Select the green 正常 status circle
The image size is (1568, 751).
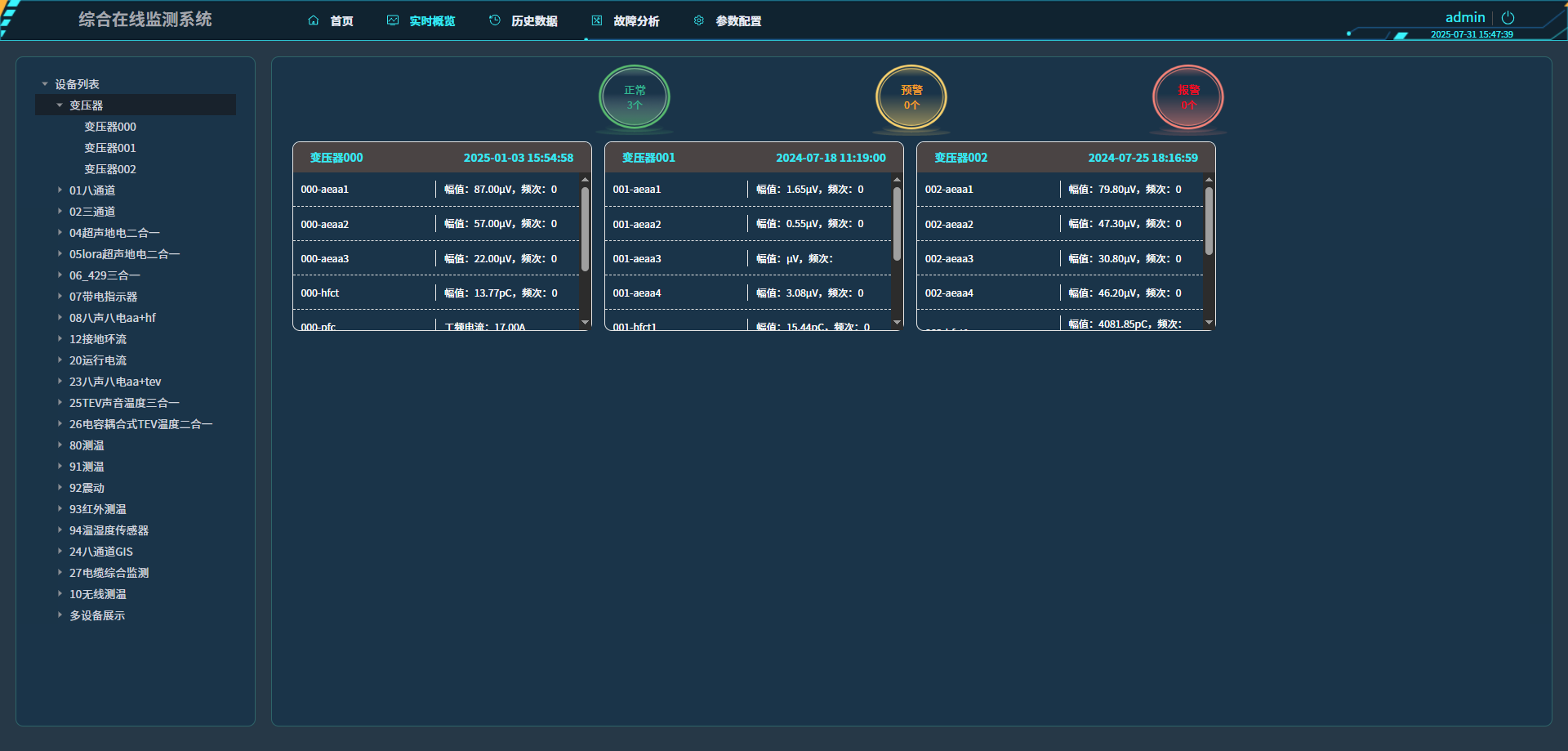pyautogui.click(x=635, y=97)
